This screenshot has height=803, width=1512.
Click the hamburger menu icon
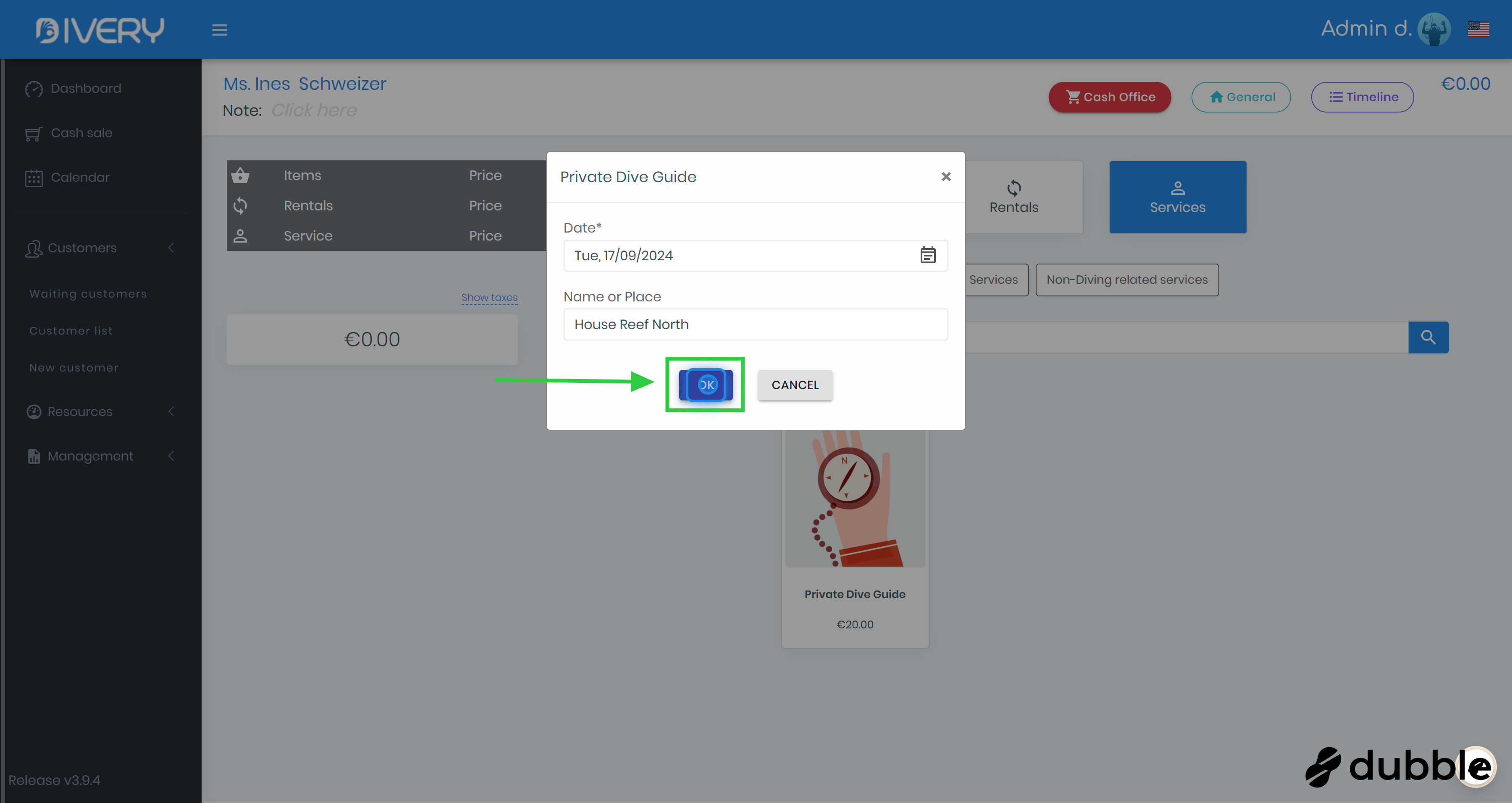tap(220, 30)
